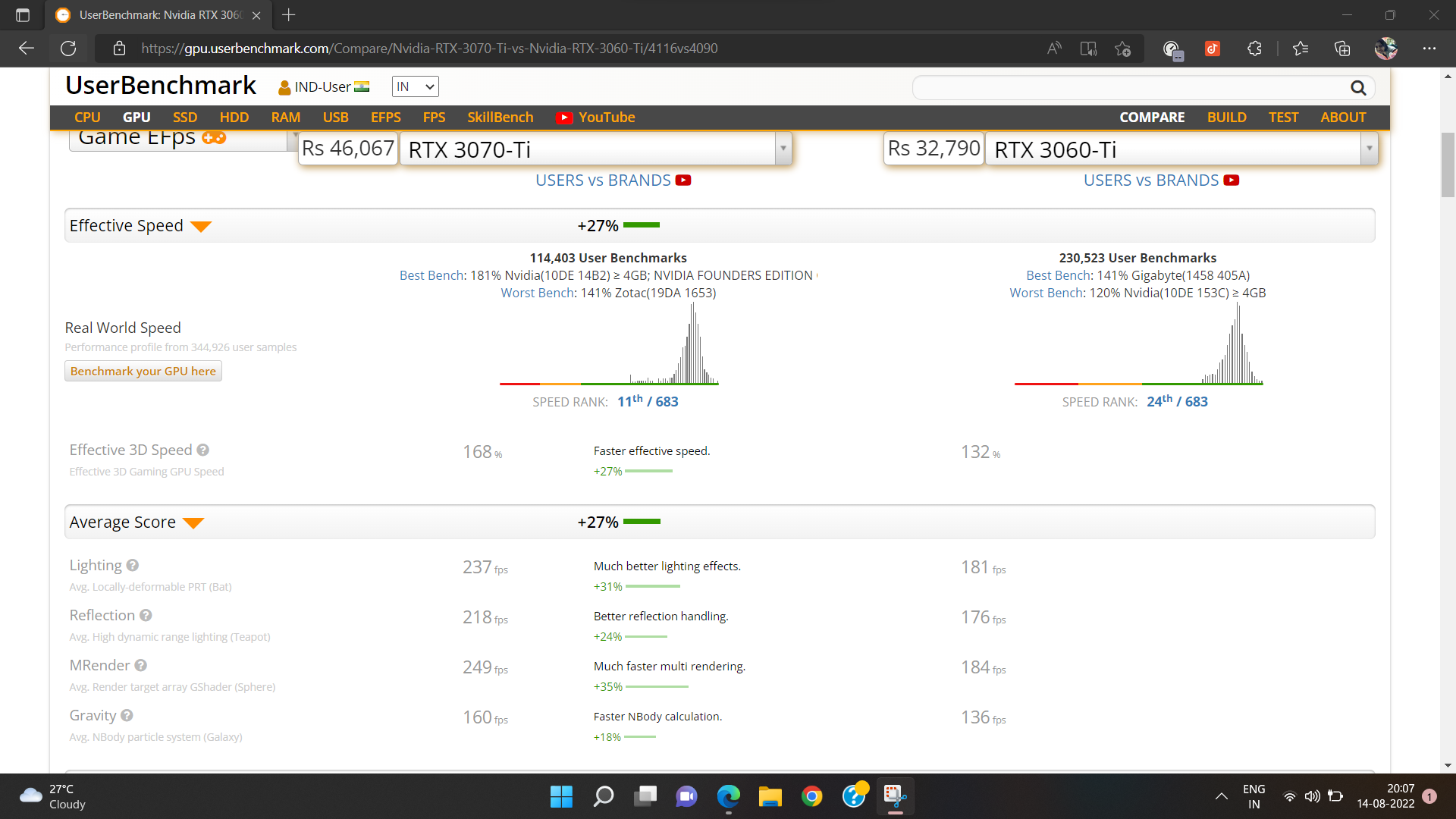The width and height of the screenshot is (1456, 819).
Task: Click help icon next to Lighting
Action: pyautogui.click(x=133, y=566)
